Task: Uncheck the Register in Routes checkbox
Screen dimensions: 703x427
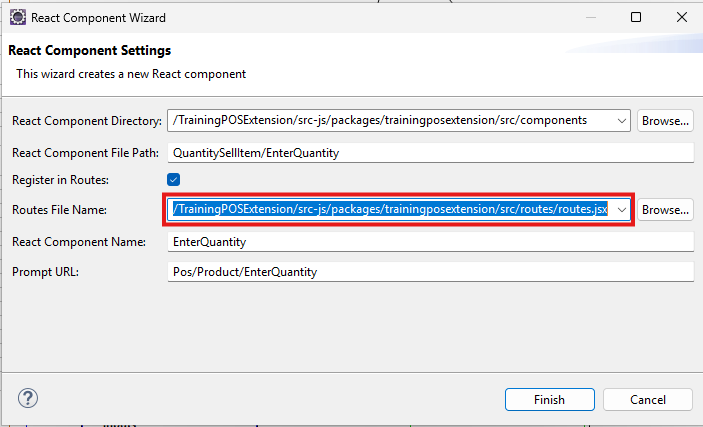Action: coord(173,180)
